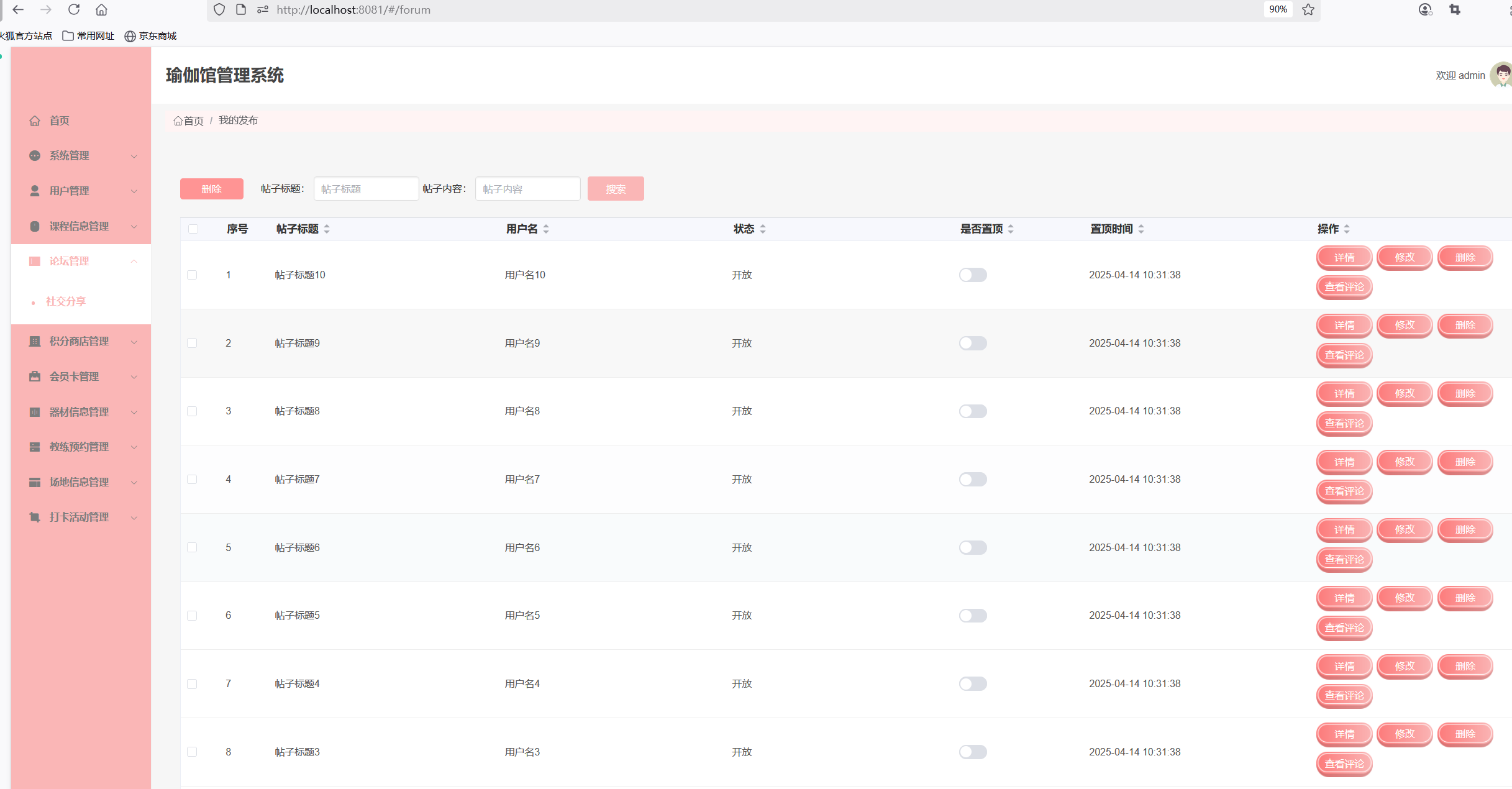The height and width of the screenshot is (789, 1512).
Task: Click the 帖子内容 search input field
Action: (x=527, y=189)
